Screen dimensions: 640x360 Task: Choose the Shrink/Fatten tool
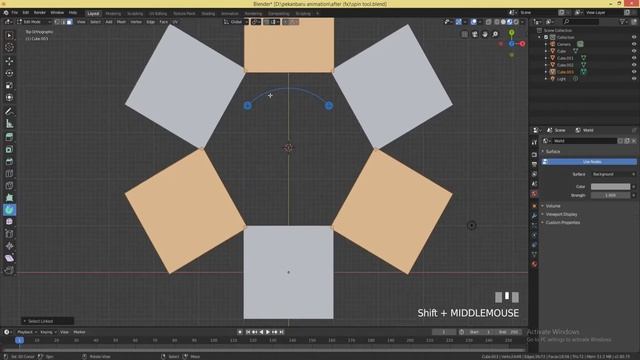click(x=9, y=246)
